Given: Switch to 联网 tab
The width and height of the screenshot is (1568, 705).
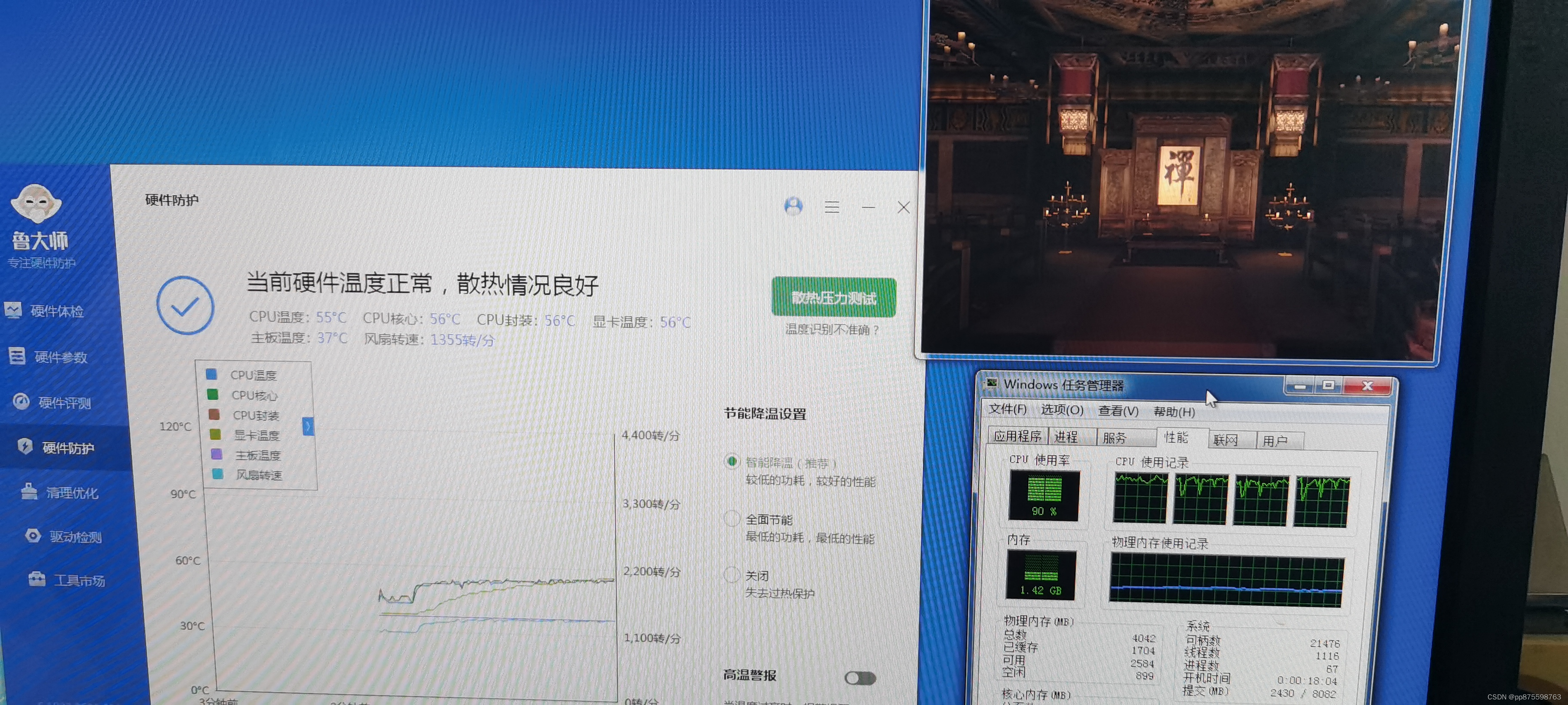Looking at the screenshot, I should tap(1225, 440).
